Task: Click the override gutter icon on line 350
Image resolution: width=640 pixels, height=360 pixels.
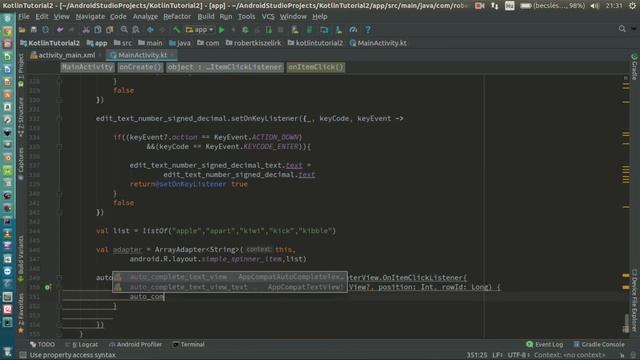Action: pyautogui.click(x=47, y=287)
